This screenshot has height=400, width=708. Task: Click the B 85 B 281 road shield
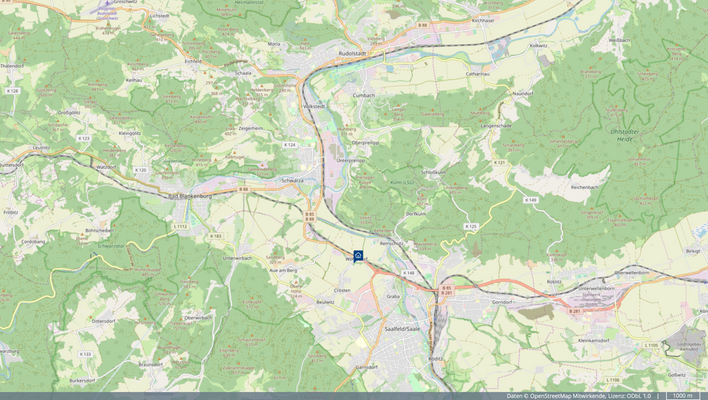click(447, 290)
